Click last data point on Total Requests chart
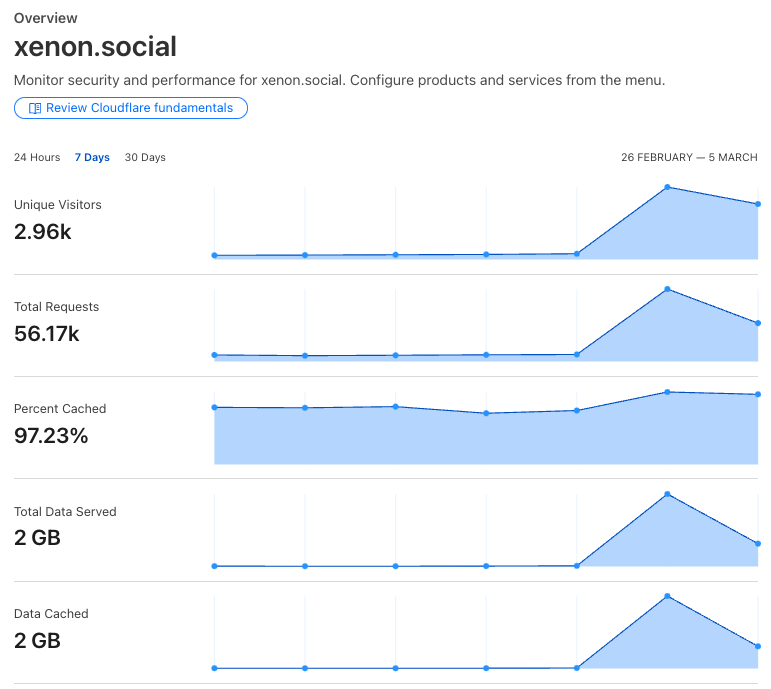771x689 pixels. pos(758,323)
